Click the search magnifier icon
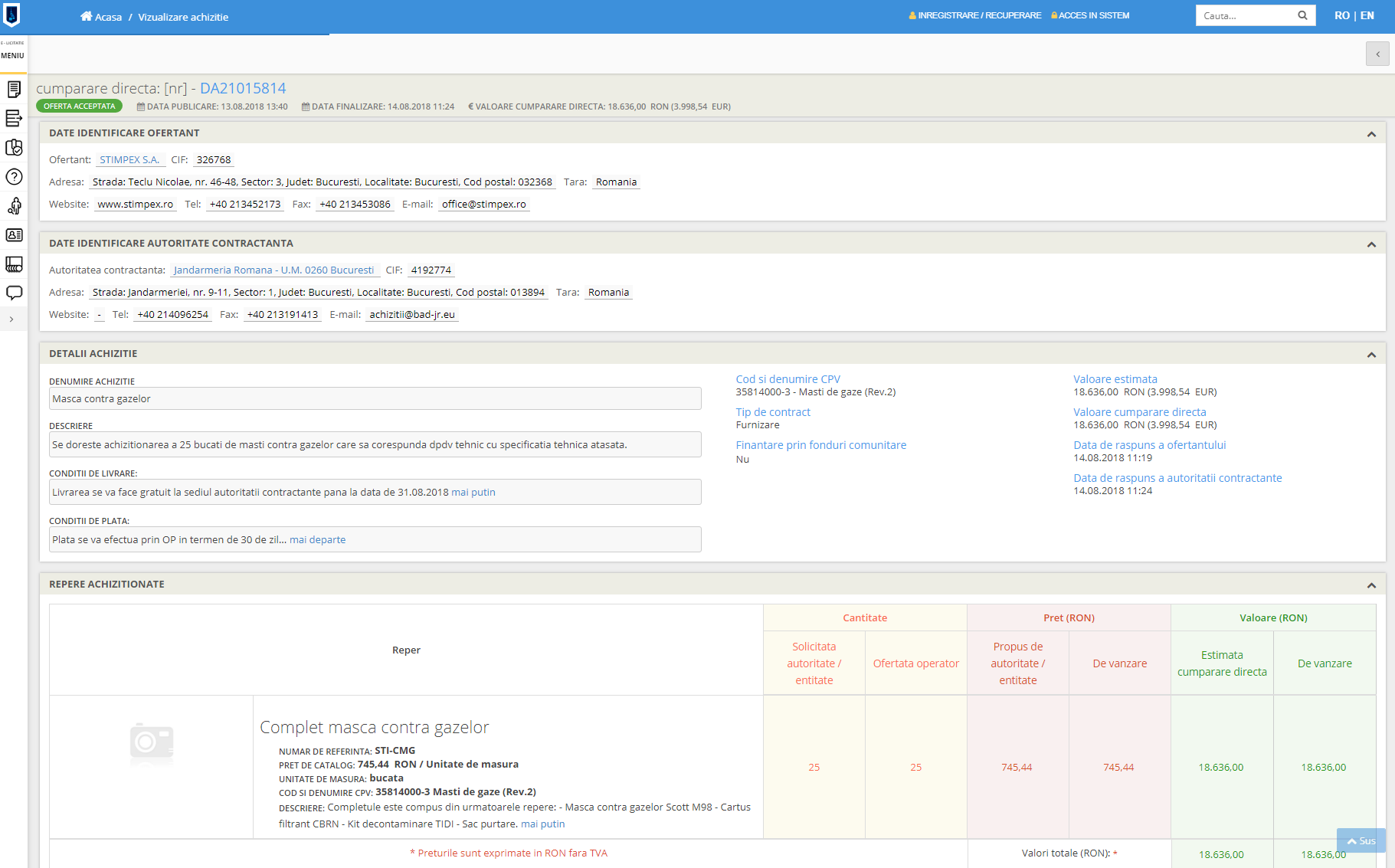Screen dimensions: 1395x868 tap(1302, 15)
